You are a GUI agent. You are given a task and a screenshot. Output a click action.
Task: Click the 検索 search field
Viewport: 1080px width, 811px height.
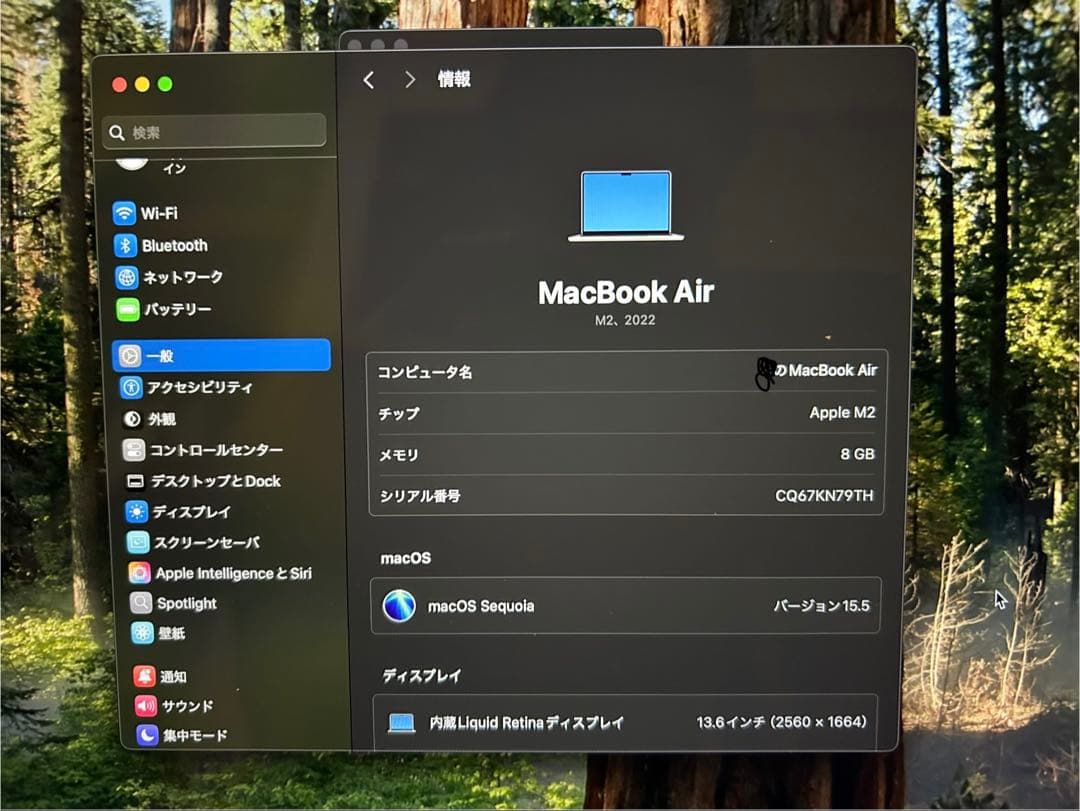click(213, 131)
